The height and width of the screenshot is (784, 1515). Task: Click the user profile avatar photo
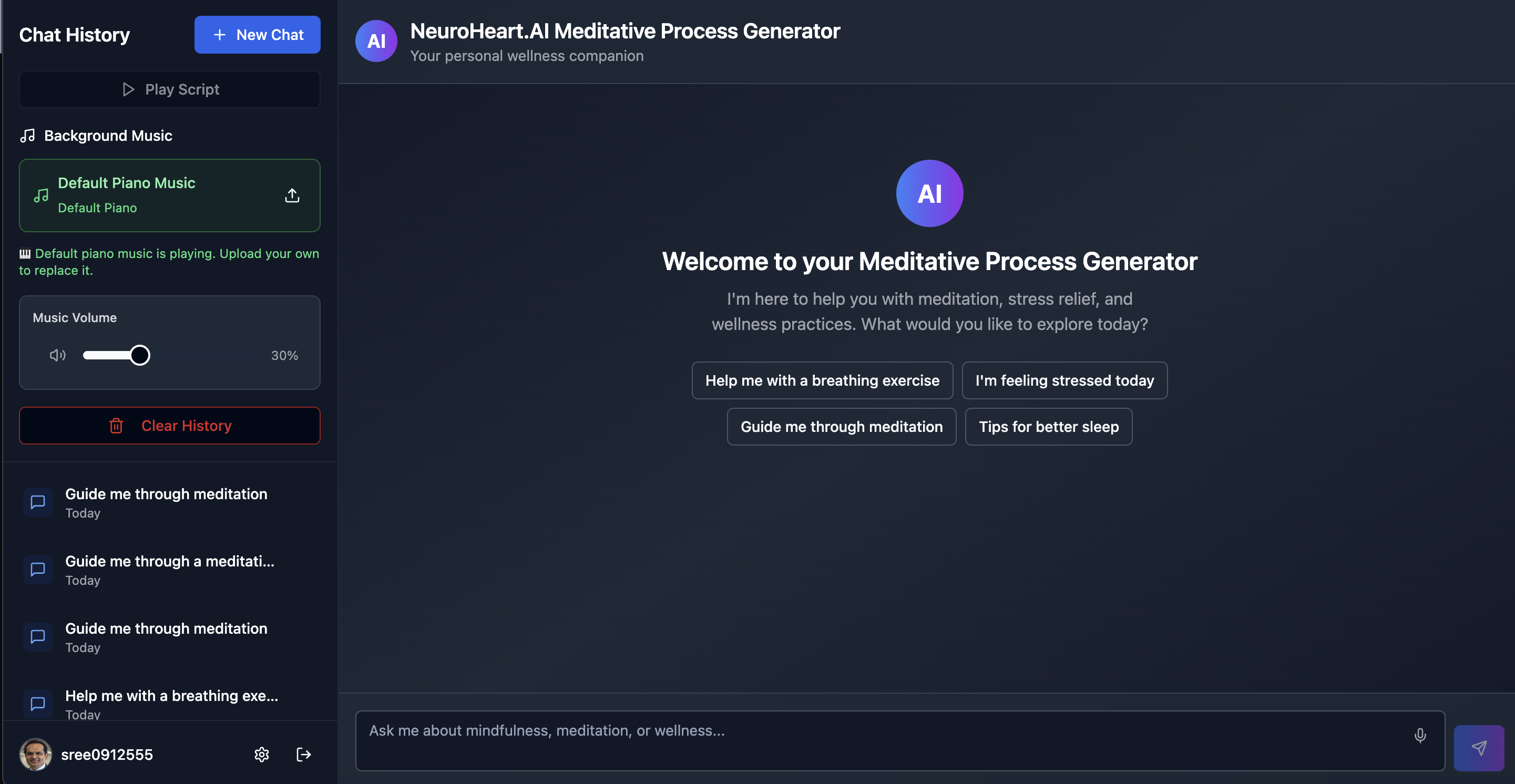point(35,755)
